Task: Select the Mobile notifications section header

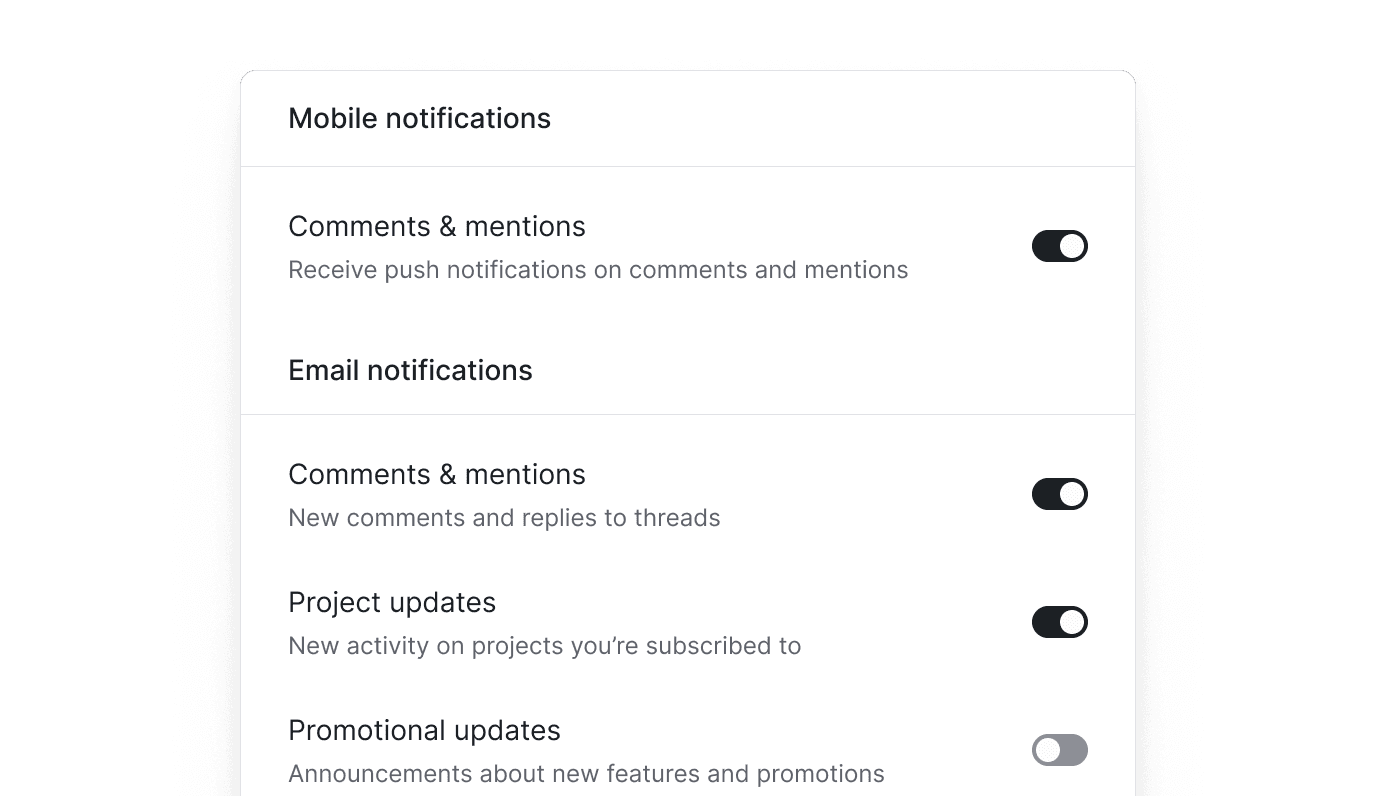Action: coord(419,118)
